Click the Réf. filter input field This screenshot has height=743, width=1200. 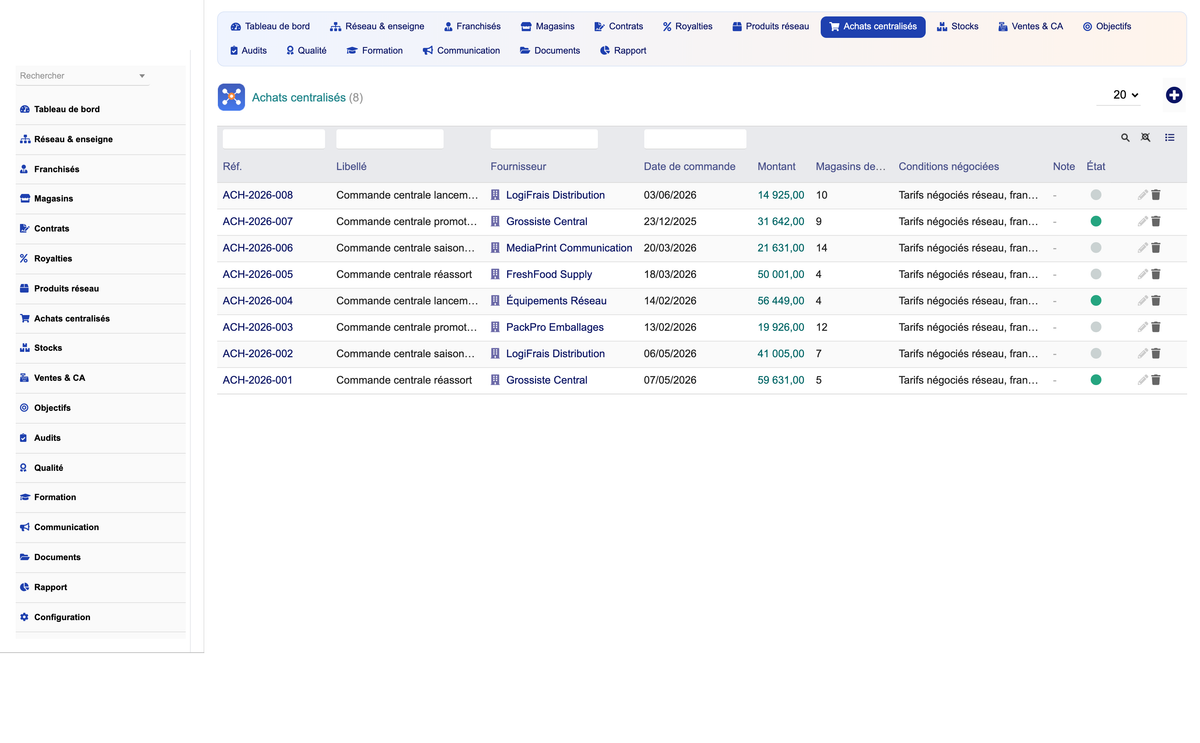pos(274,139)
